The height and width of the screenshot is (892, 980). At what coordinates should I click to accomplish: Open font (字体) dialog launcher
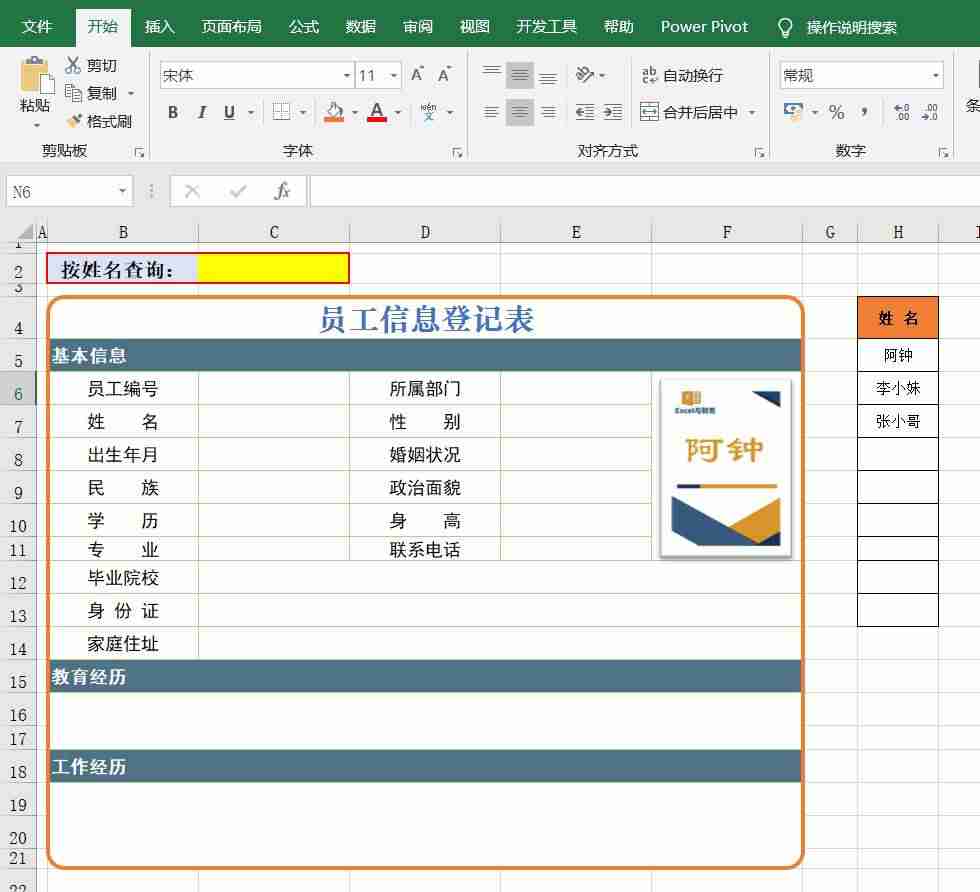[458, 153]
